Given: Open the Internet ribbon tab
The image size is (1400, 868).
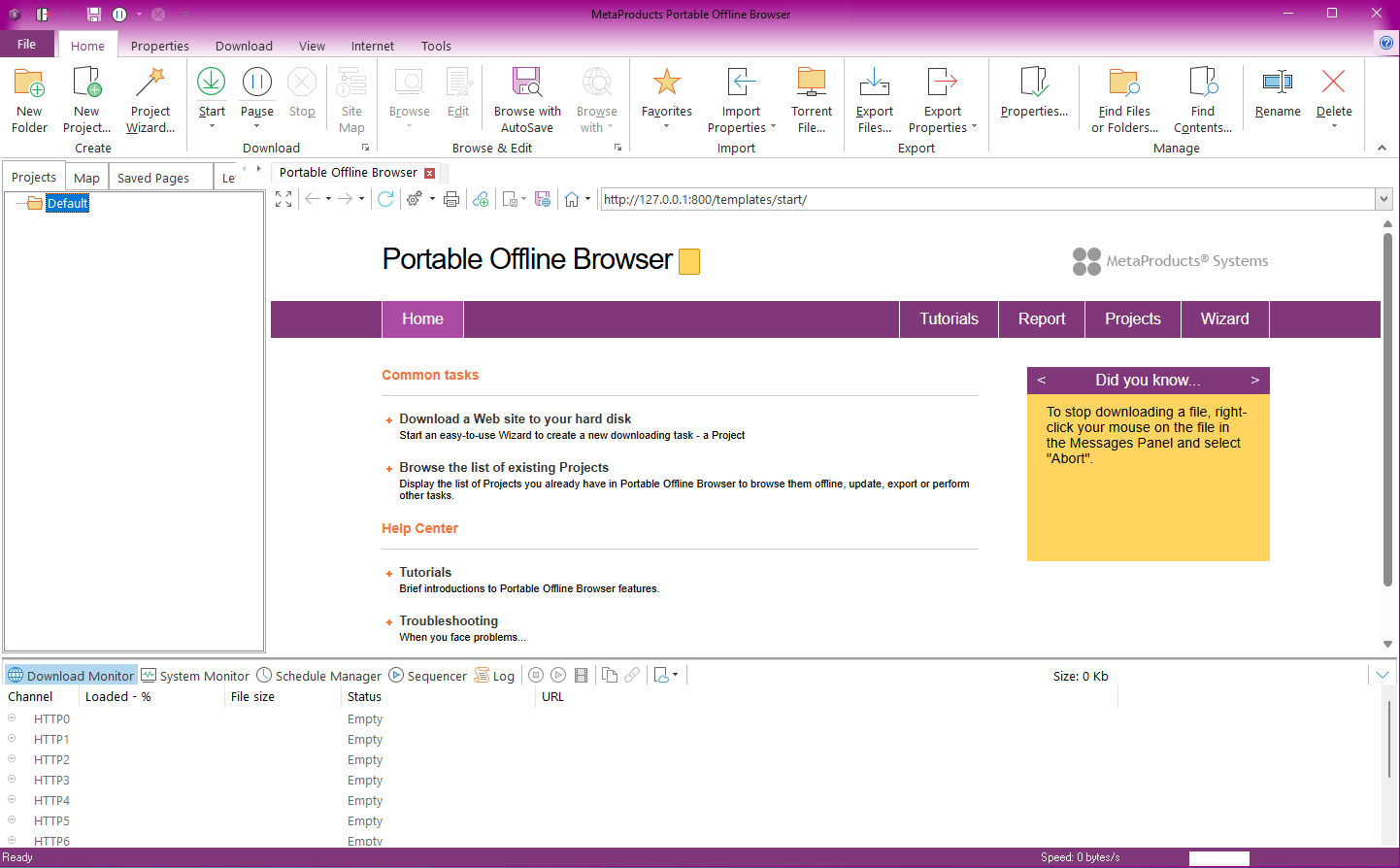Looking at the screenshot, I should click(x=373, y=46).
